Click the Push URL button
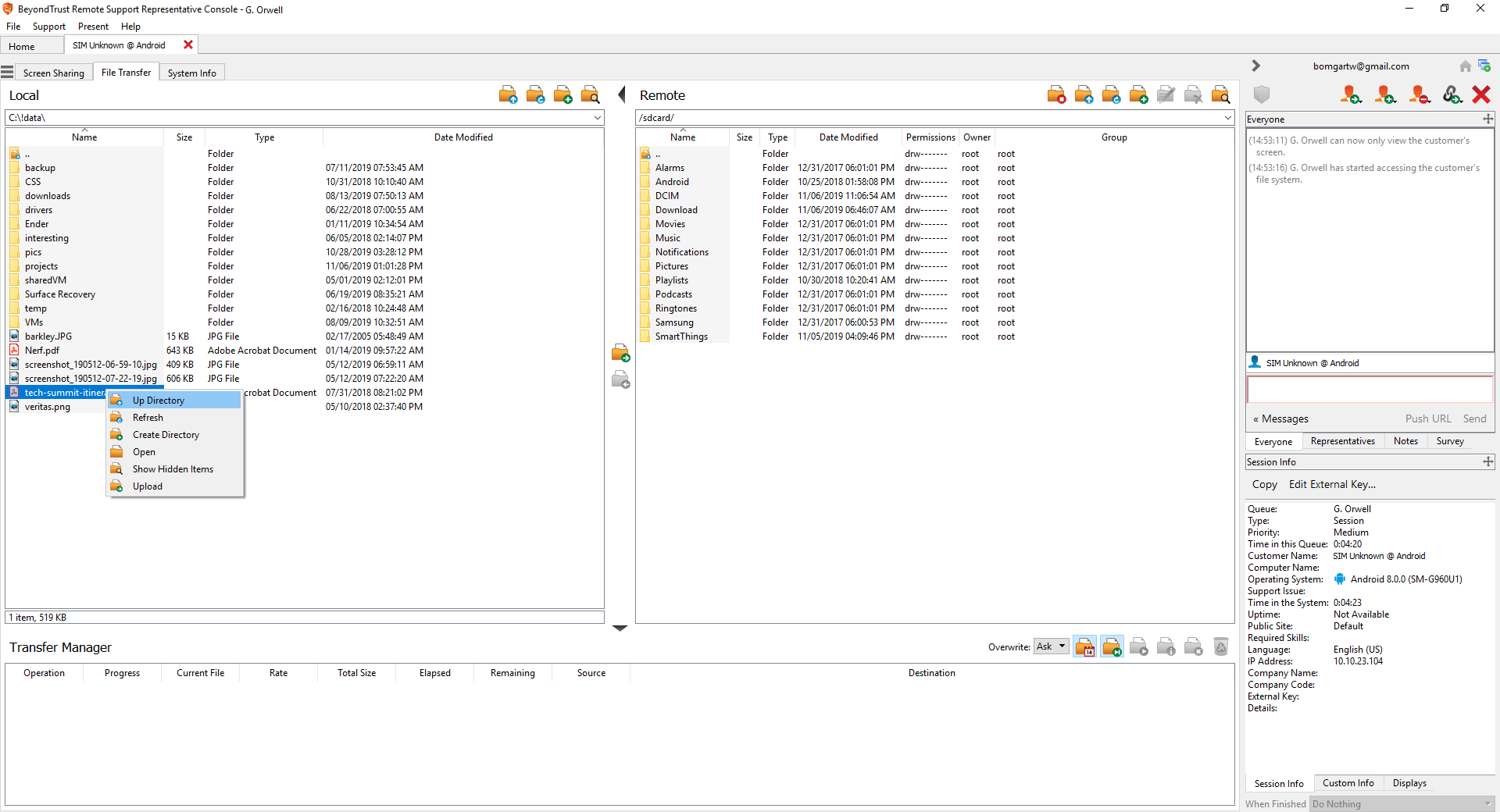This screenshot has height=812, width=1500. (1427, 418)
